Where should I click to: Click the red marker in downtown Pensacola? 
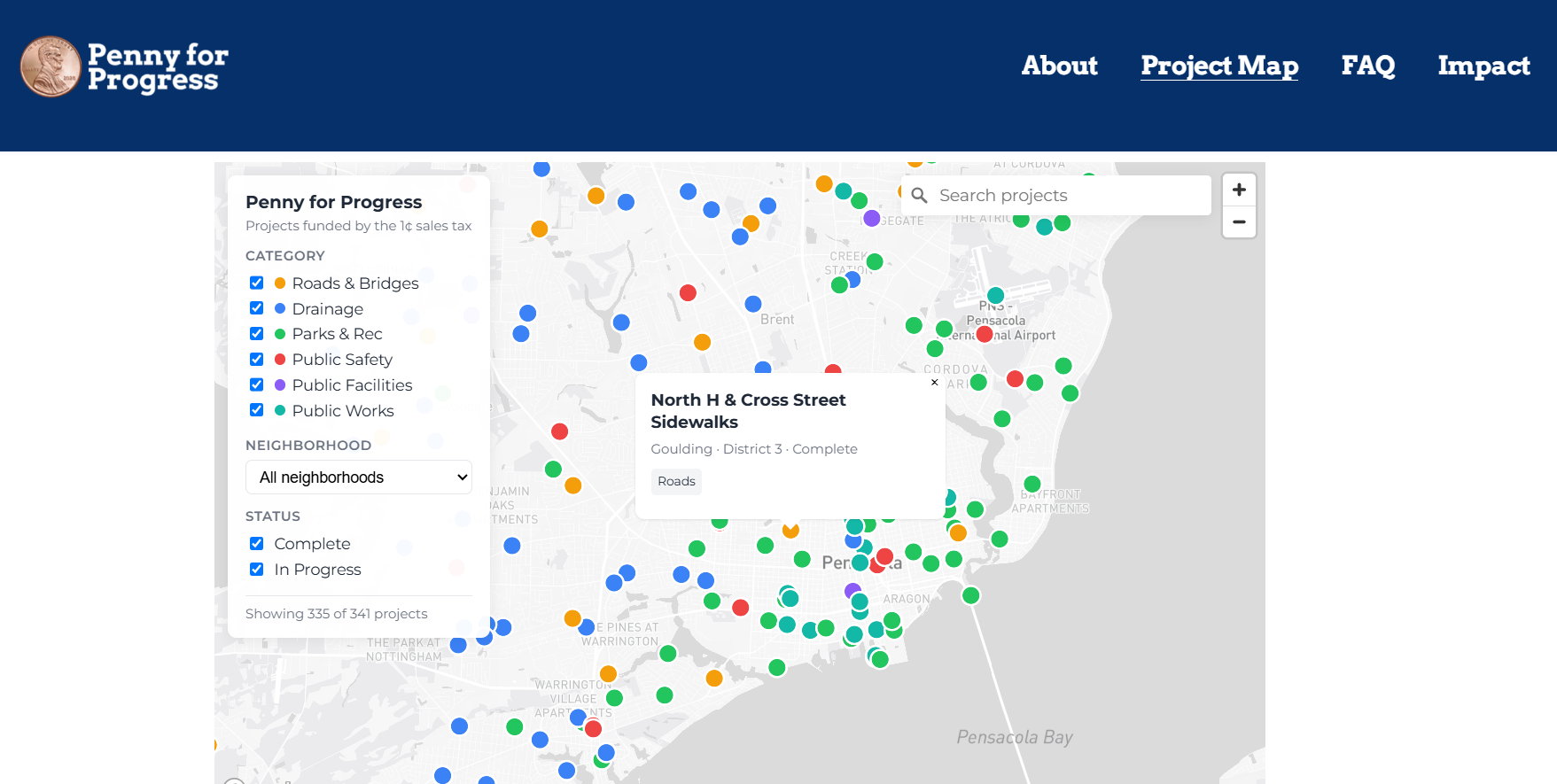(884, 556)
